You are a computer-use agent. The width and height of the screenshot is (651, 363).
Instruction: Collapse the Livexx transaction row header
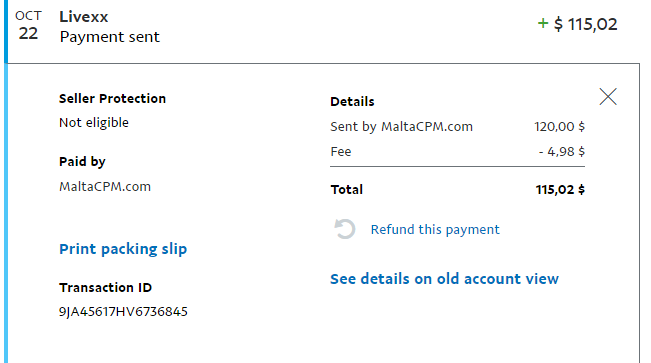[322, 32]
